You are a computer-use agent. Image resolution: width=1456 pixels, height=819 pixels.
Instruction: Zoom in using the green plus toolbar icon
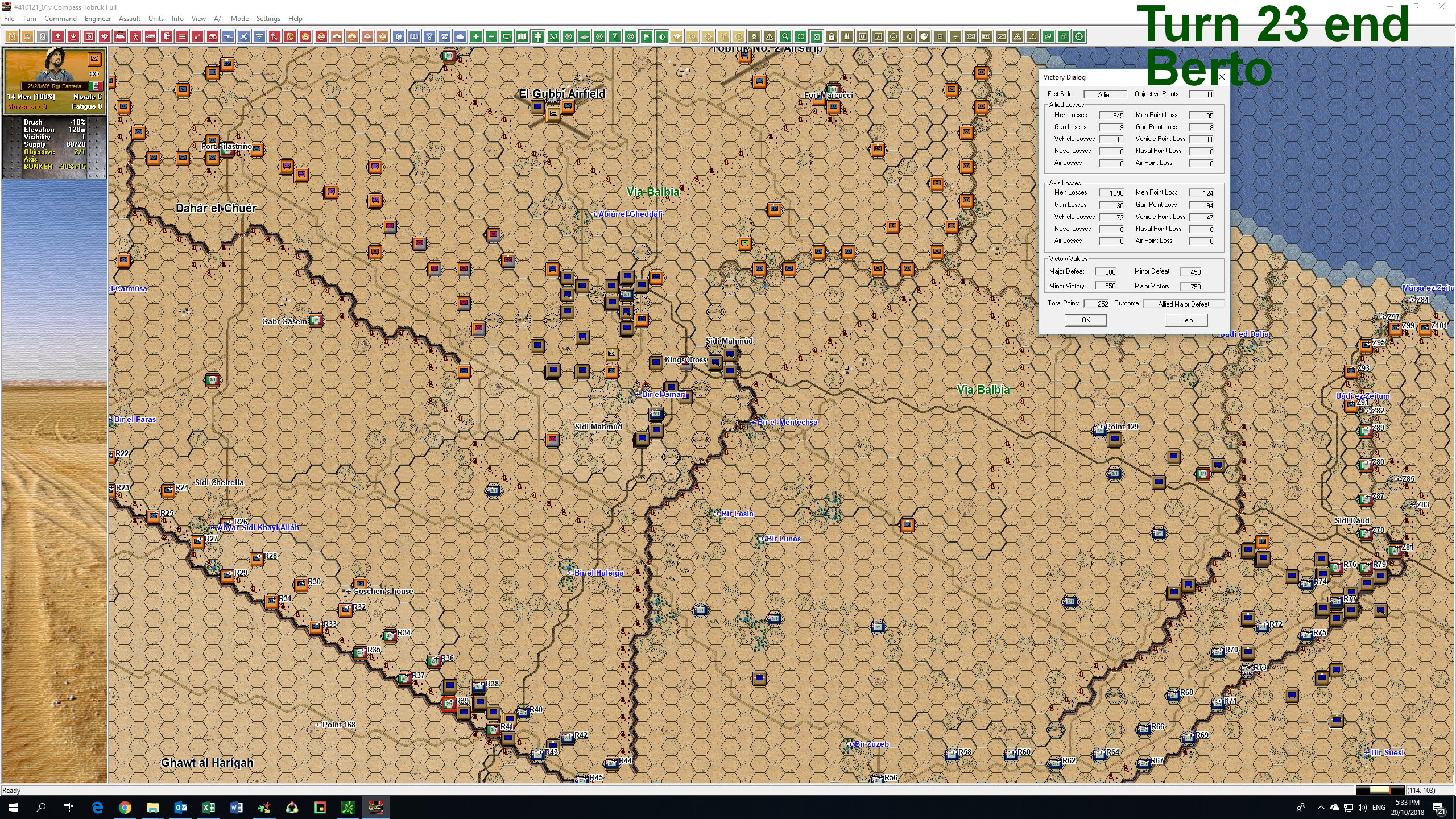click(x=477, y=36)
